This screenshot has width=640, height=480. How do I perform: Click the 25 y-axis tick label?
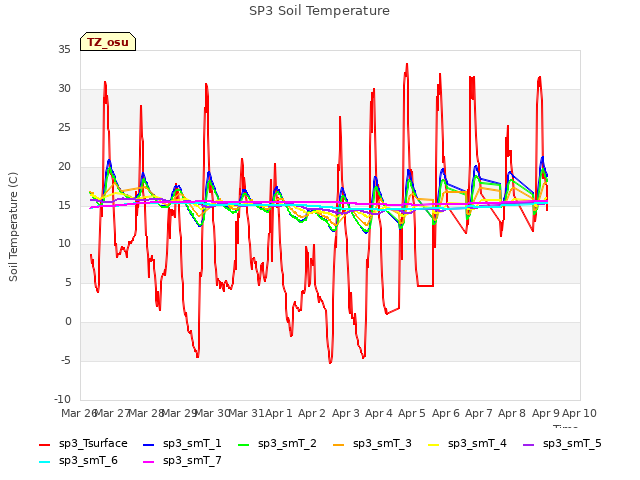(x=64, y=128)
